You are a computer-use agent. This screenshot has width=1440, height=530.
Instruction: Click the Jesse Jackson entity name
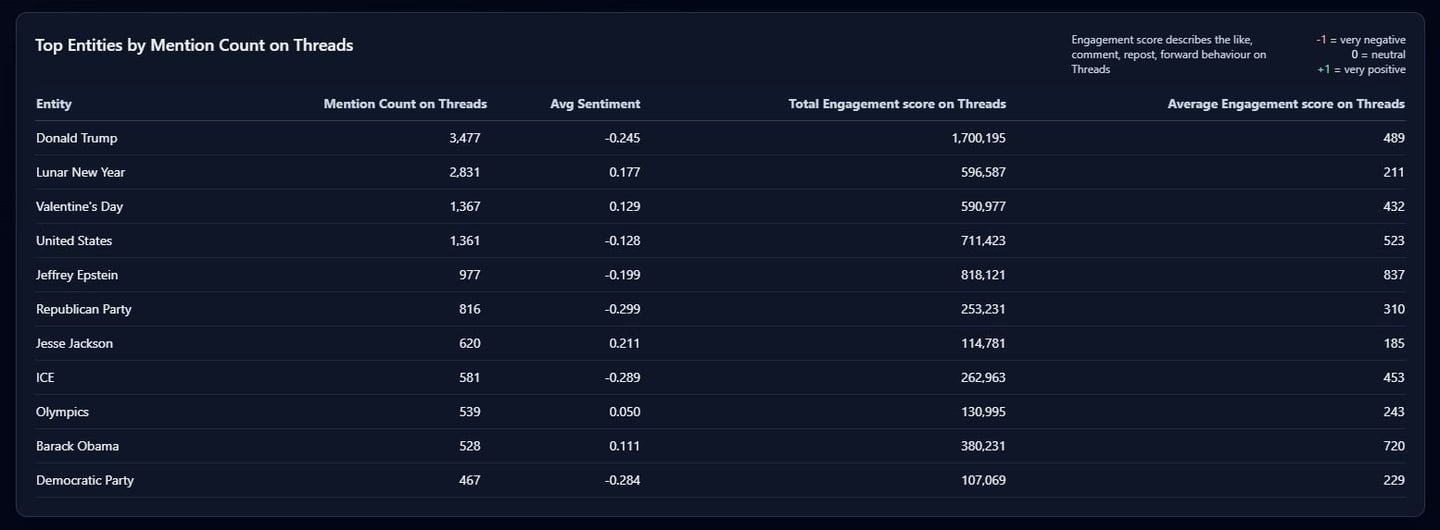point(75,344)
